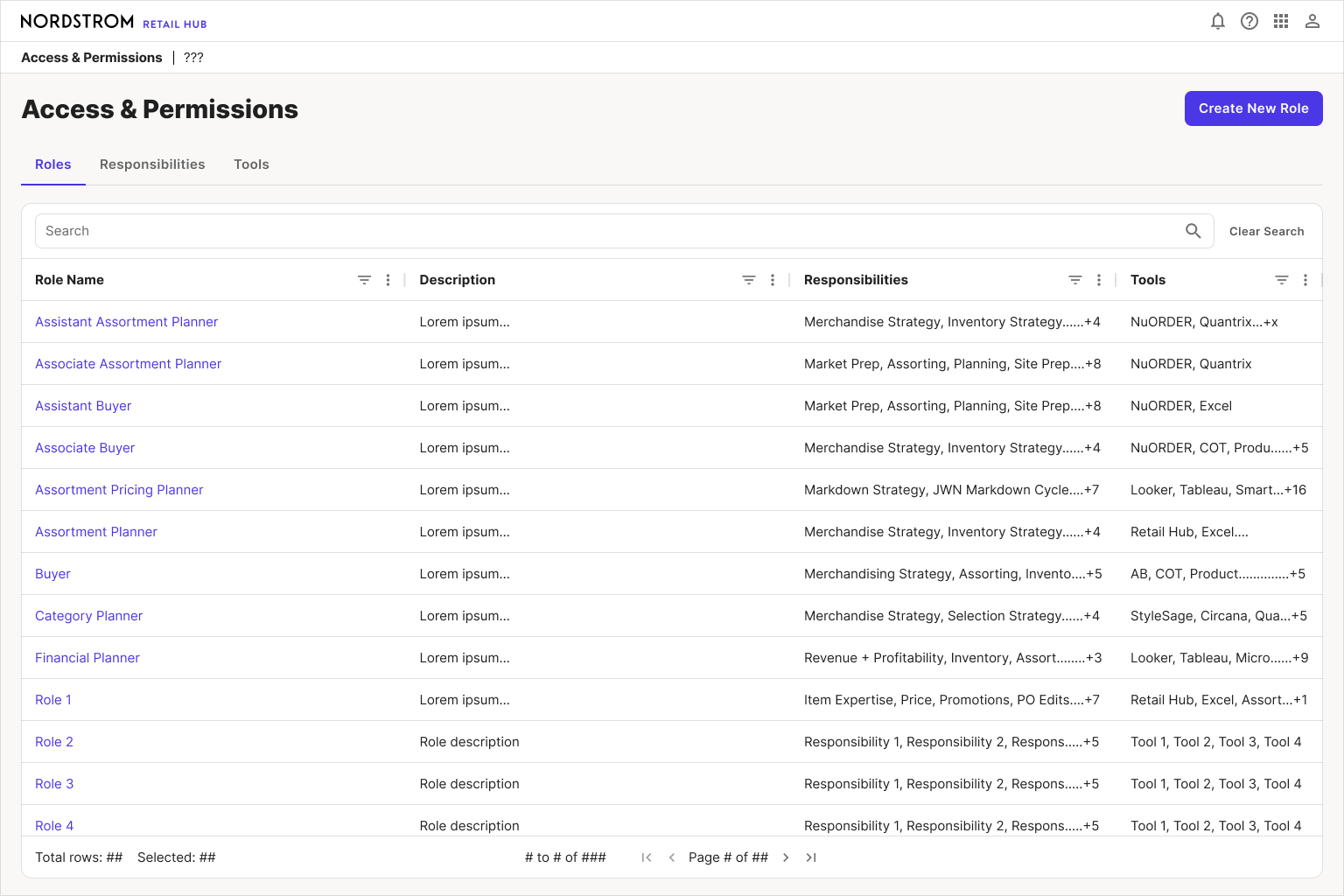Screen dimensions: 1344x896
Task: Open the user account icon
Action: [x=1312, y=21]
